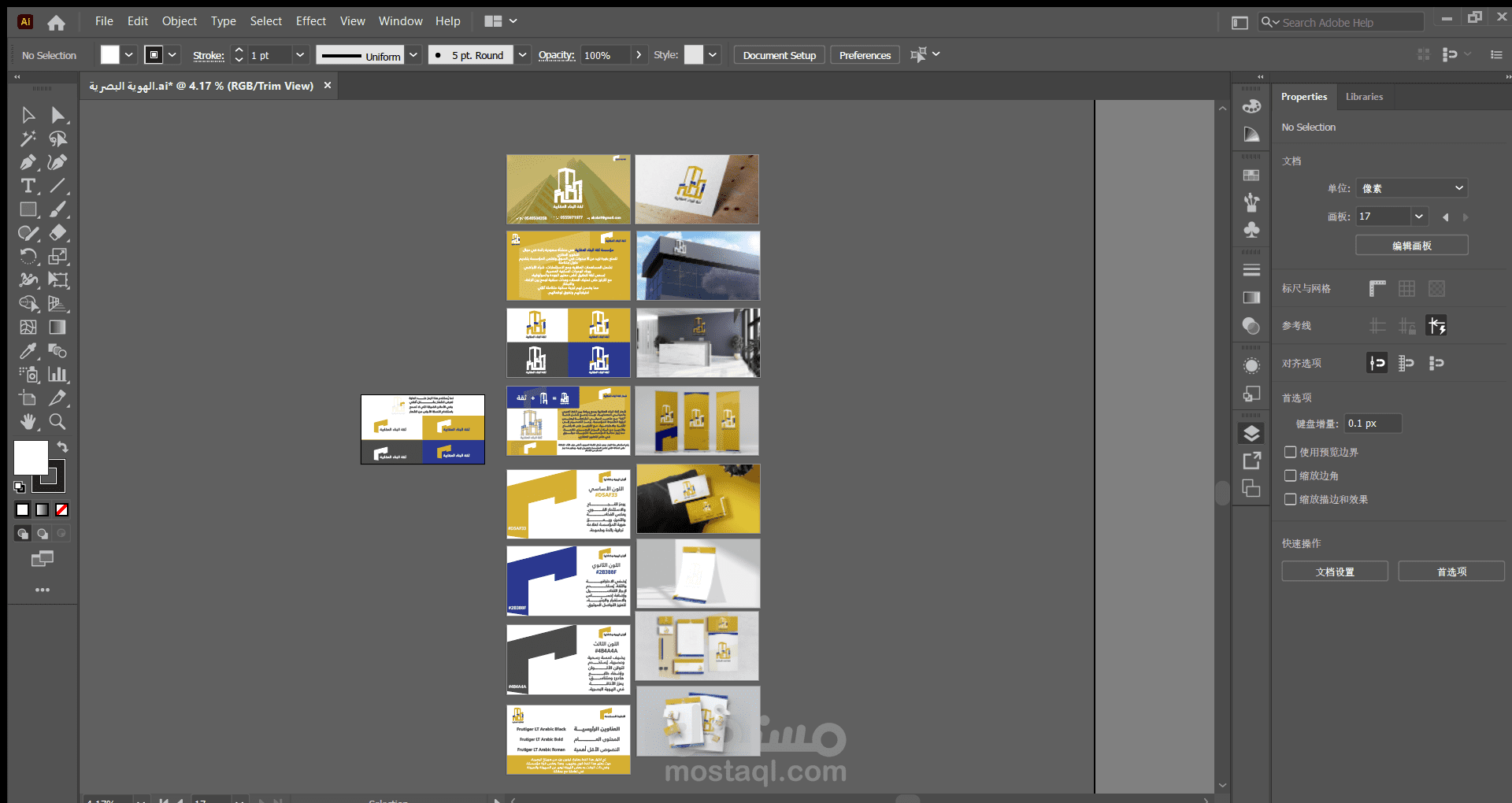This screenshot has height=803, width=1512.
Task: Open the units 像素 dropdown
Action: click(1411, 188)
